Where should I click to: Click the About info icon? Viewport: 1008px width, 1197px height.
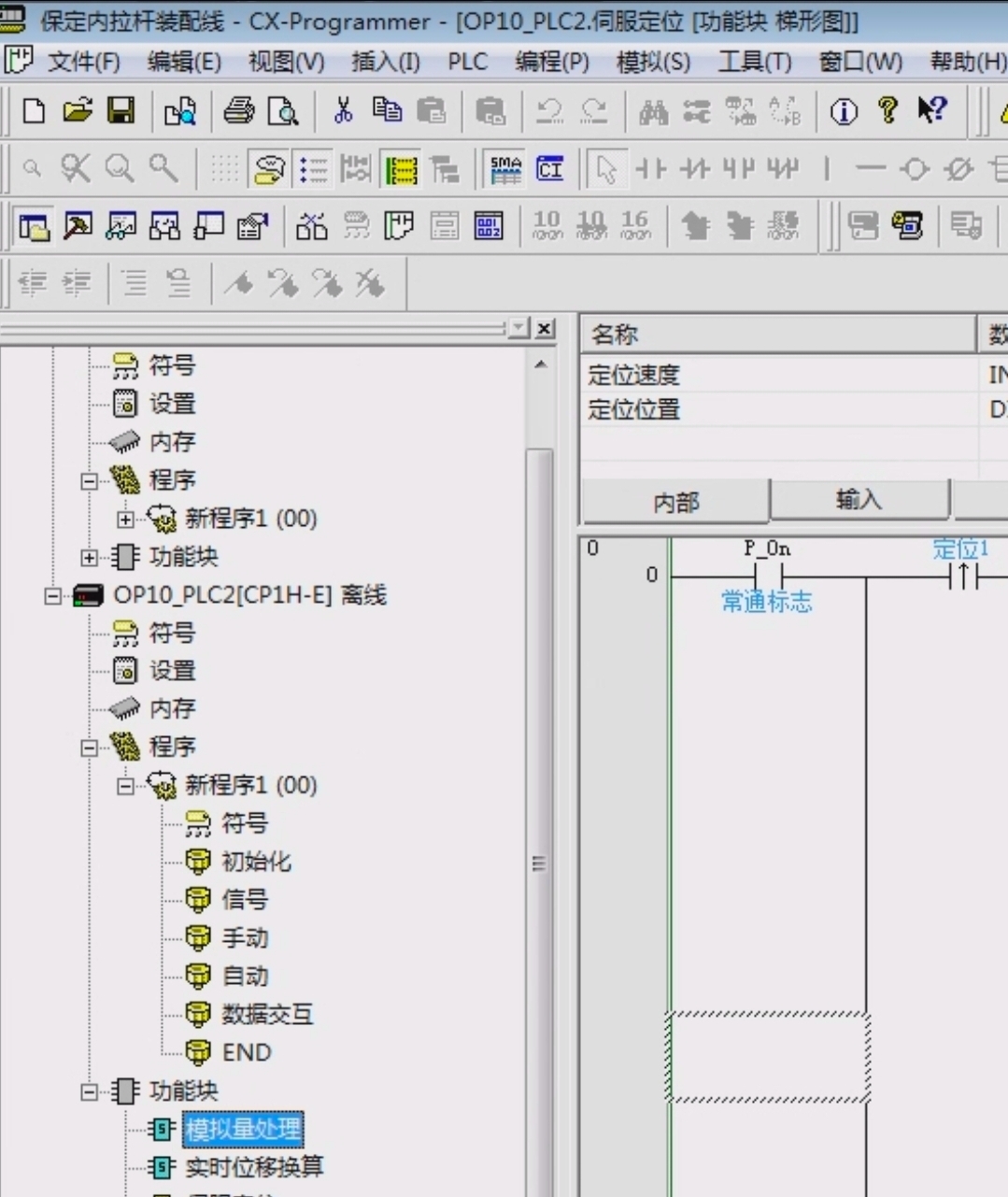[x=844, y=112]
